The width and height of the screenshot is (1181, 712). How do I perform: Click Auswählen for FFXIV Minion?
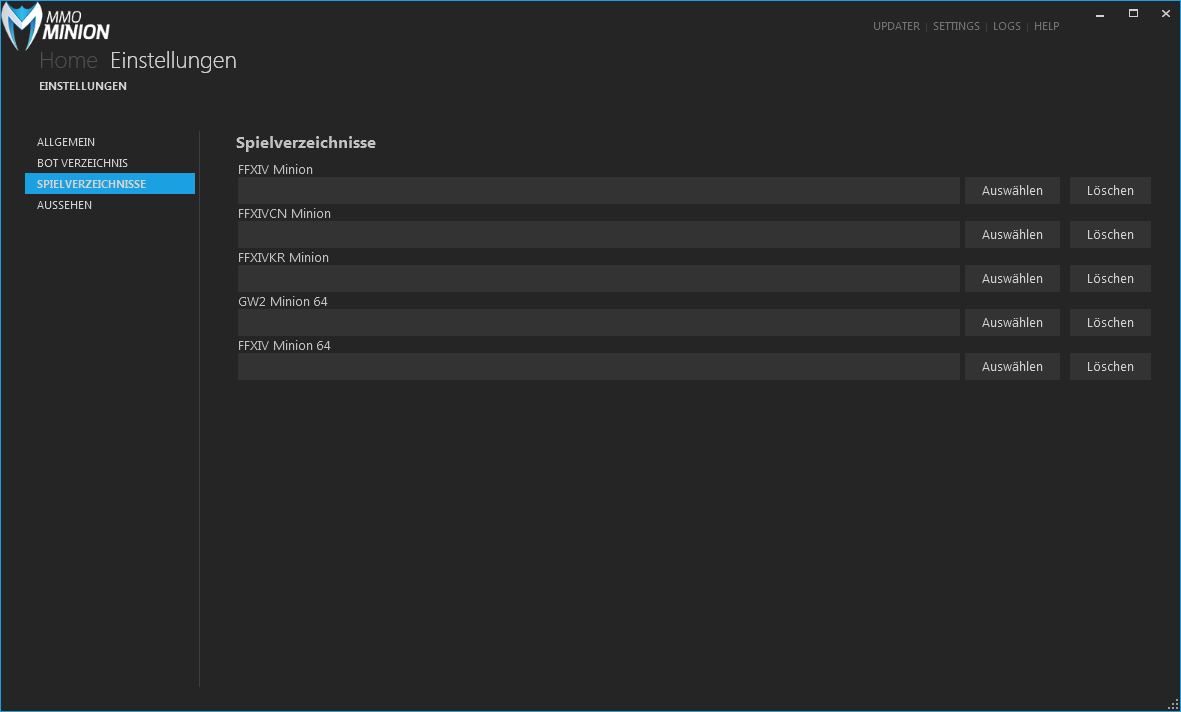pyautogui.click(x=1012, y=191)
